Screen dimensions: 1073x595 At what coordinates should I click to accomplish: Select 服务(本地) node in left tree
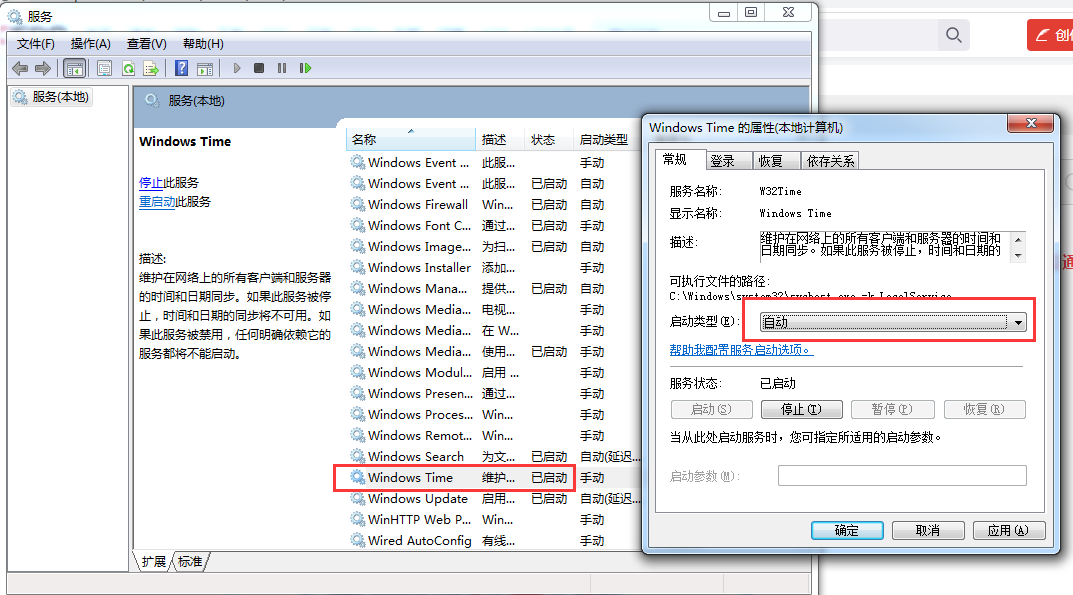click(x=52, y=97)
